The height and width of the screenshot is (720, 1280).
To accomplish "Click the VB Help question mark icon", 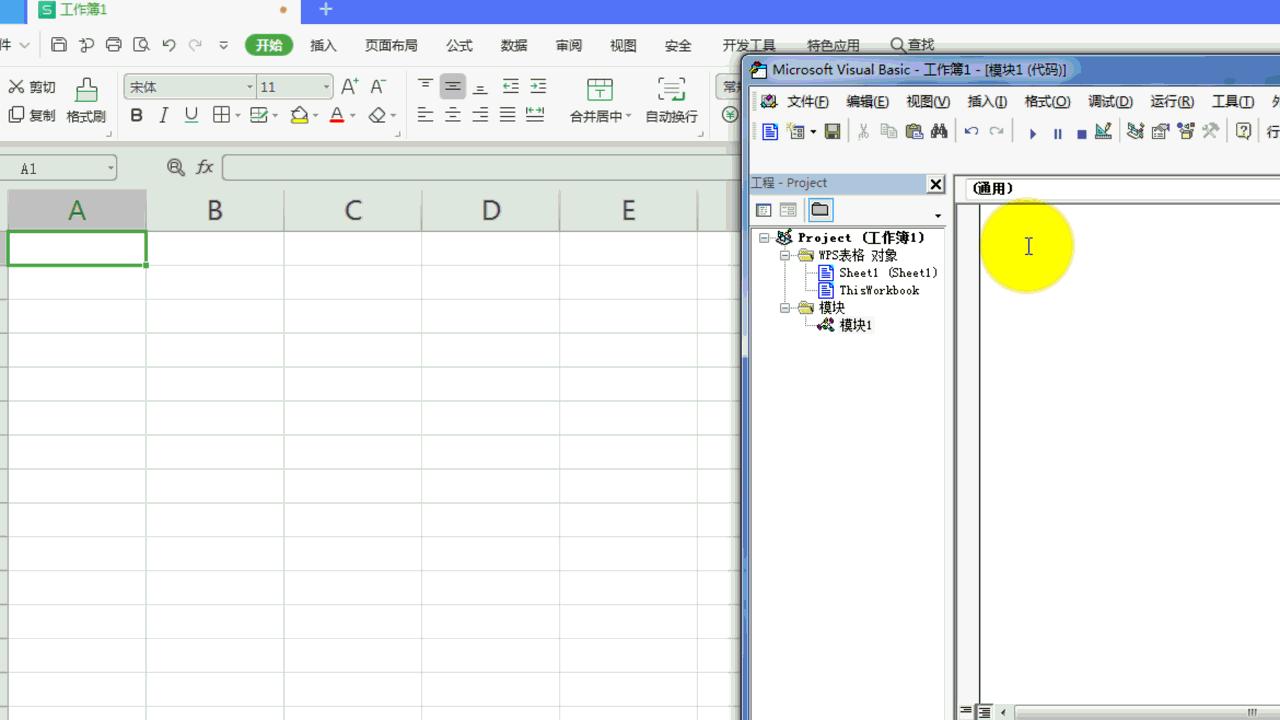I will pos(1243,131).
